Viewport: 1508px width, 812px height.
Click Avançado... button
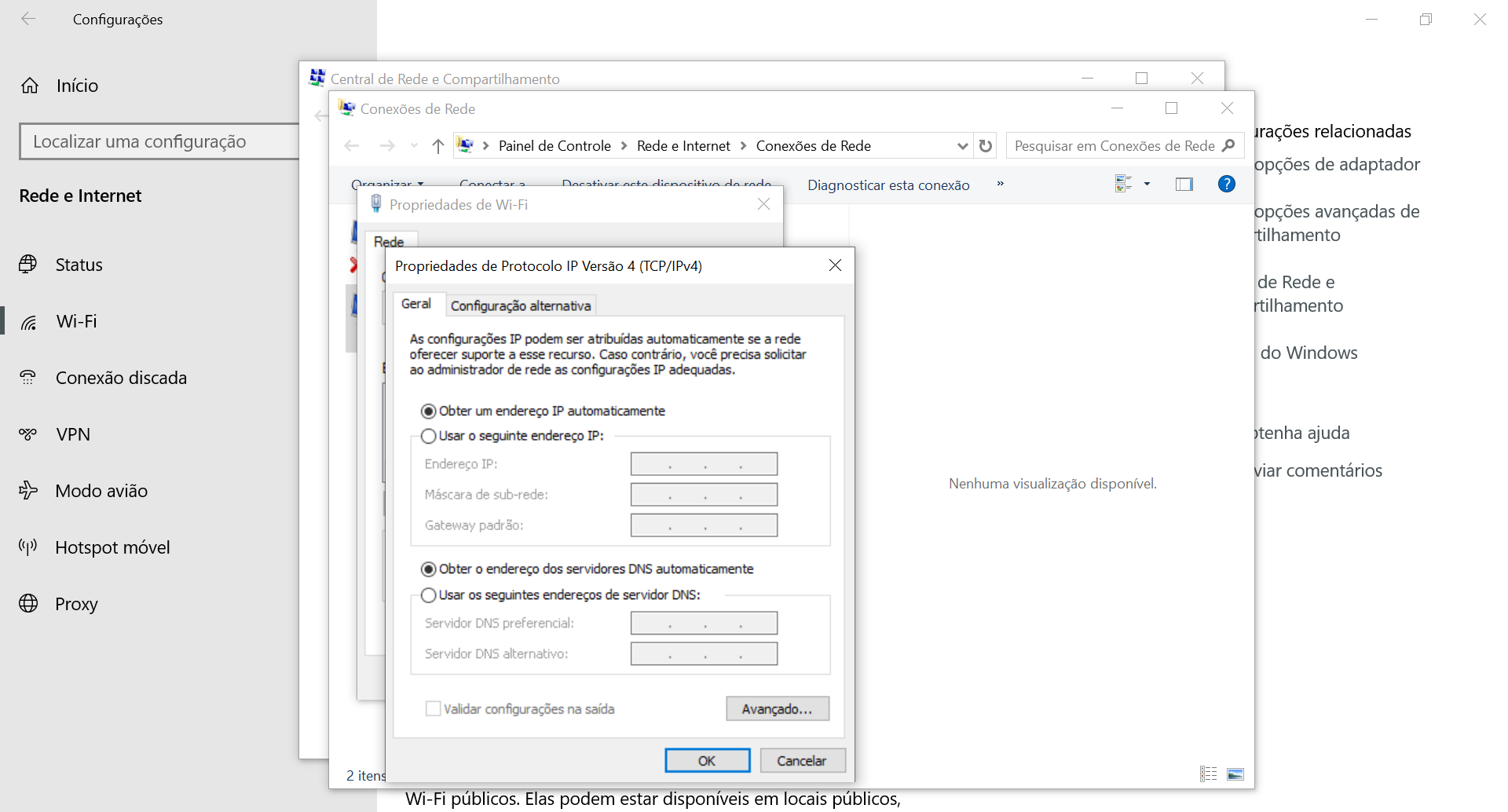tap(778, 709)
